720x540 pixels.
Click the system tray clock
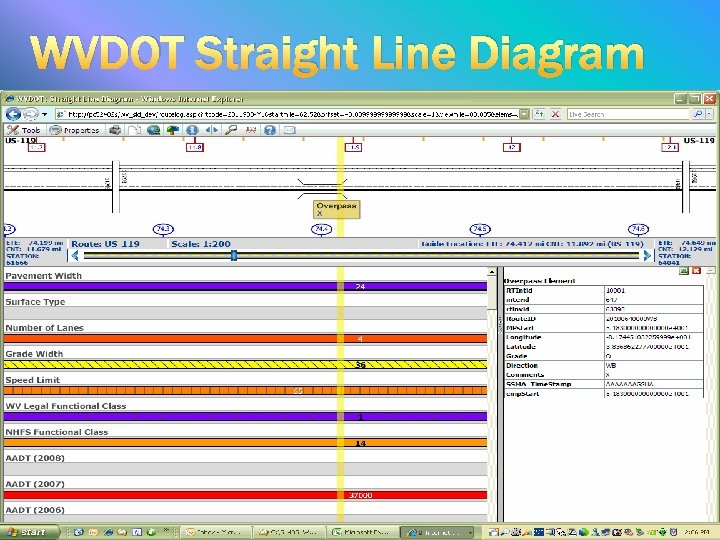coord(698,532)
